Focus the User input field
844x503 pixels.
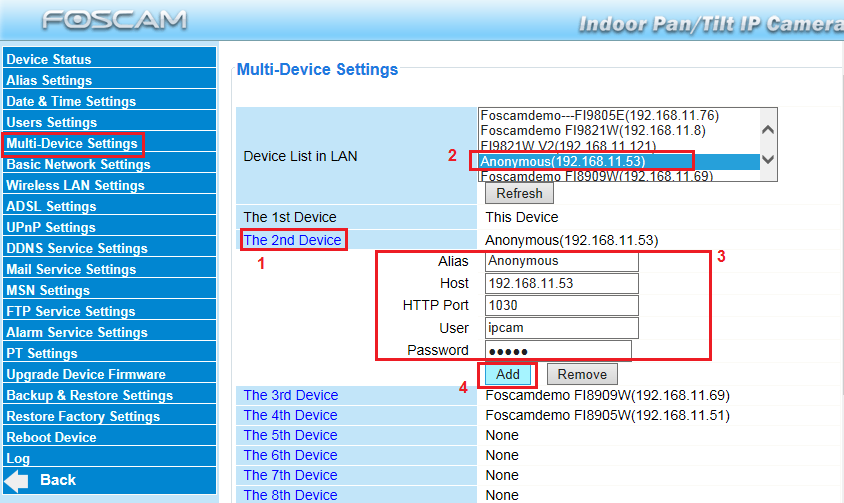(561, 327)
